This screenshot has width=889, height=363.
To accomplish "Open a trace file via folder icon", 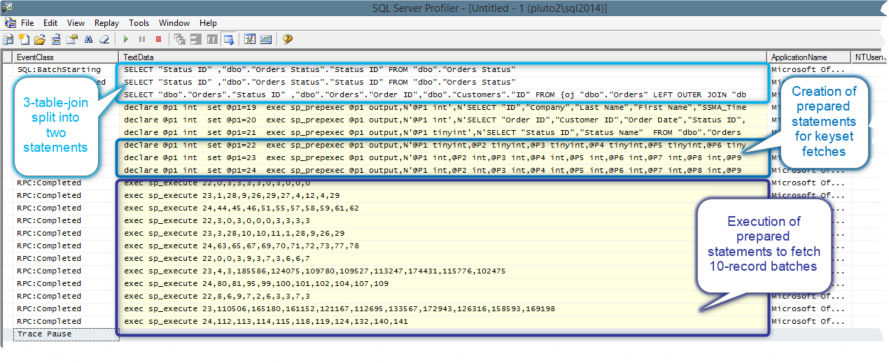I will [x=40, y=40].
